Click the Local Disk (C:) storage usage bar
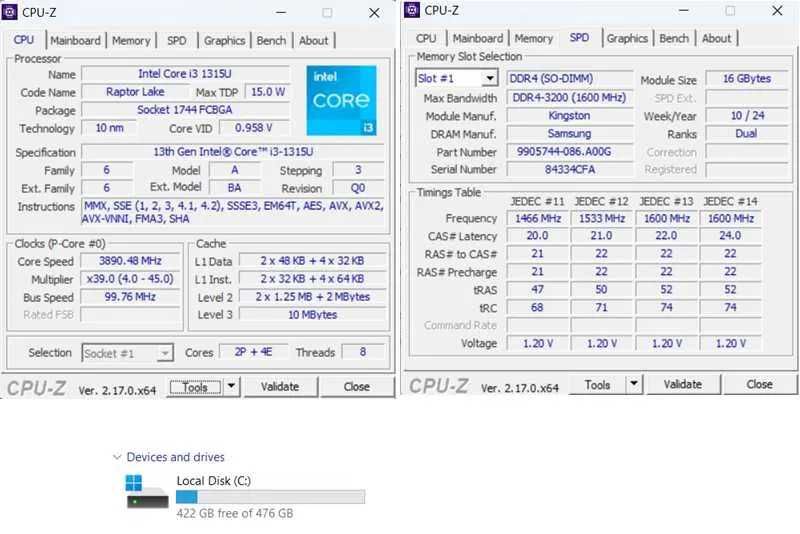This screenshot has height=534, width=800. coord(270,497)
